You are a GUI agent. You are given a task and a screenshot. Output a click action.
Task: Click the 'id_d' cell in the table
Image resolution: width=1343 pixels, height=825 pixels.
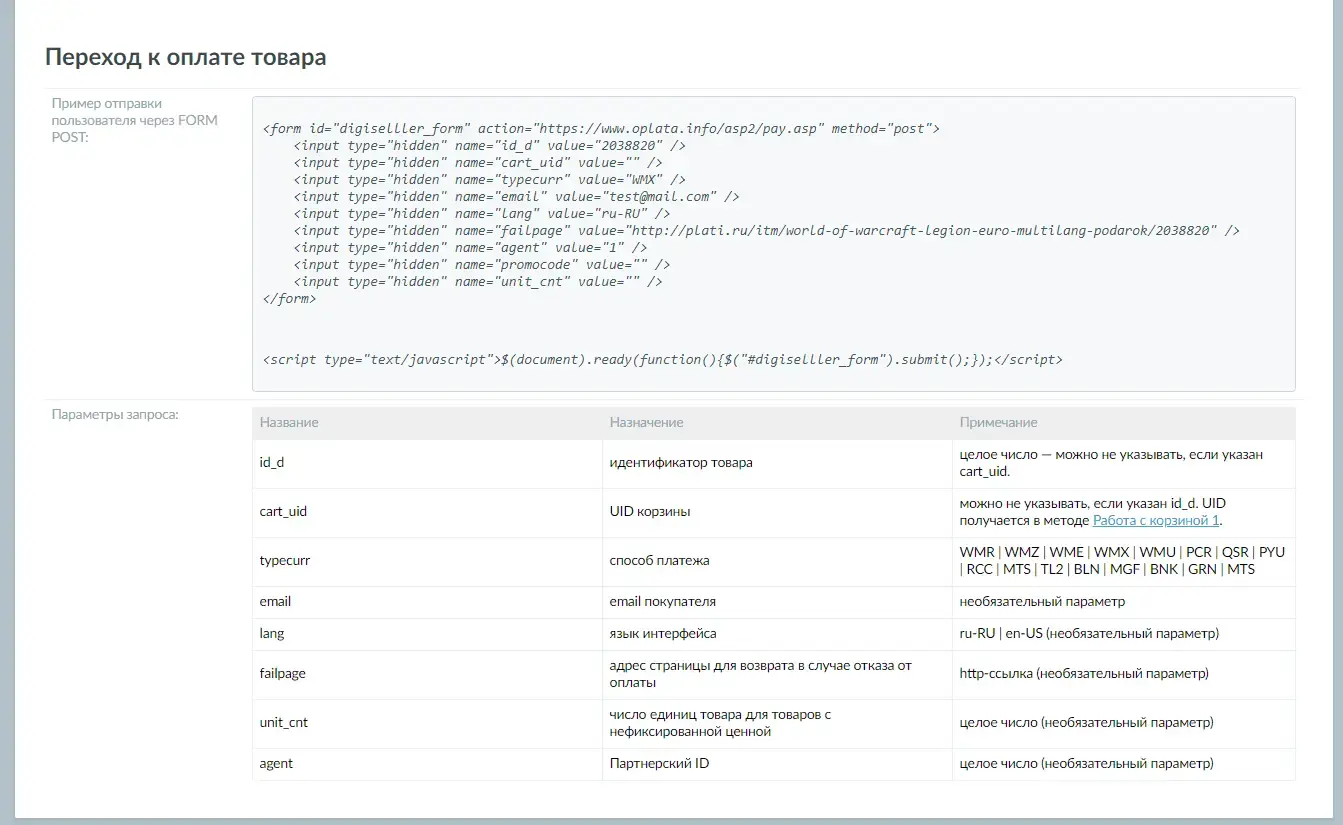[427, 463]
